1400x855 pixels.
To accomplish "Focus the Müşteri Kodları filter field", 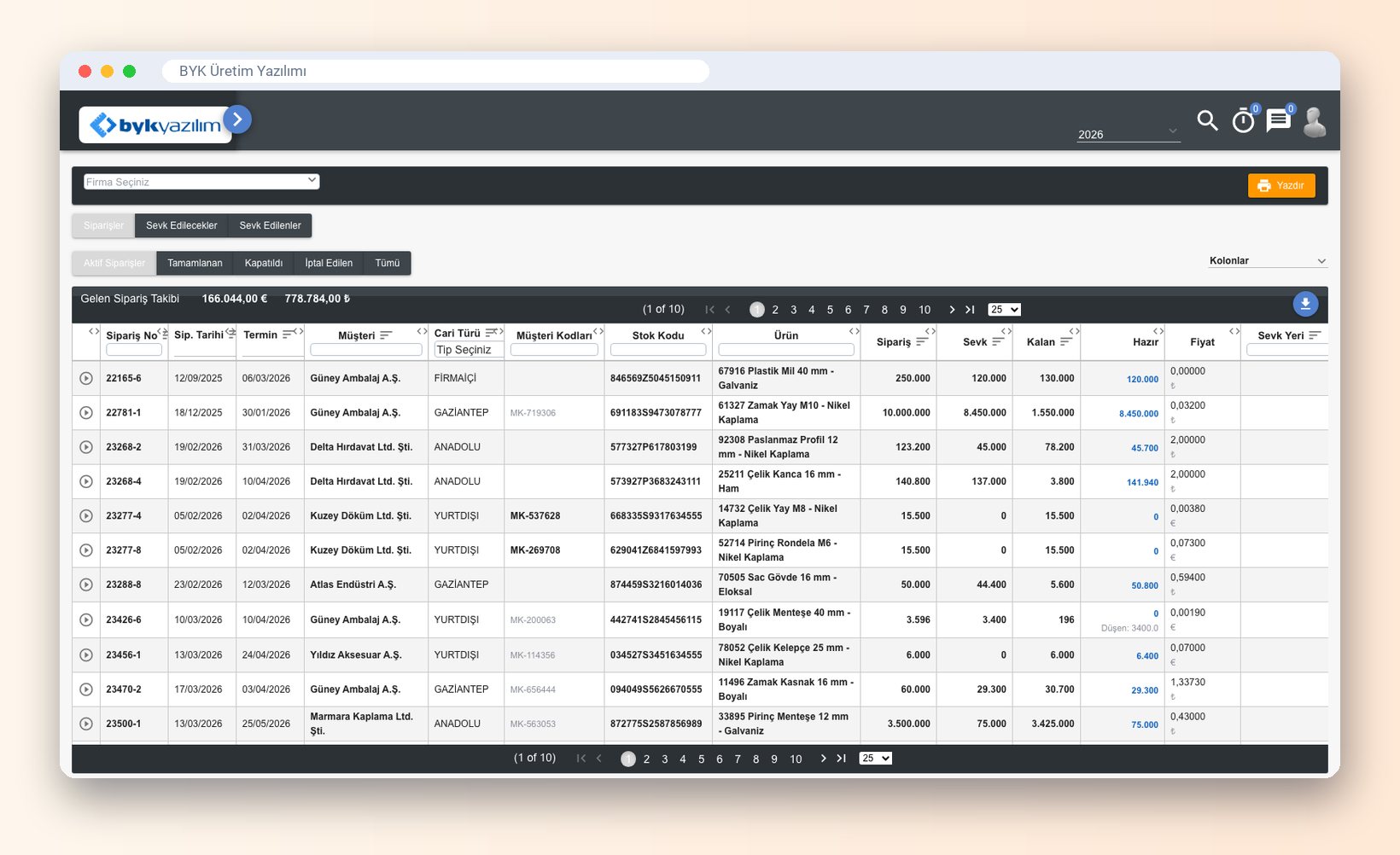I will 555,350.
